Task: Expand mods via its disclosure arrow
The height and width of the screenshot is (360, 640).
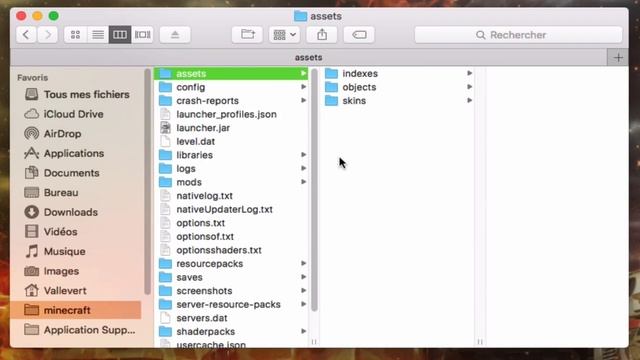Action: (303, 182)
